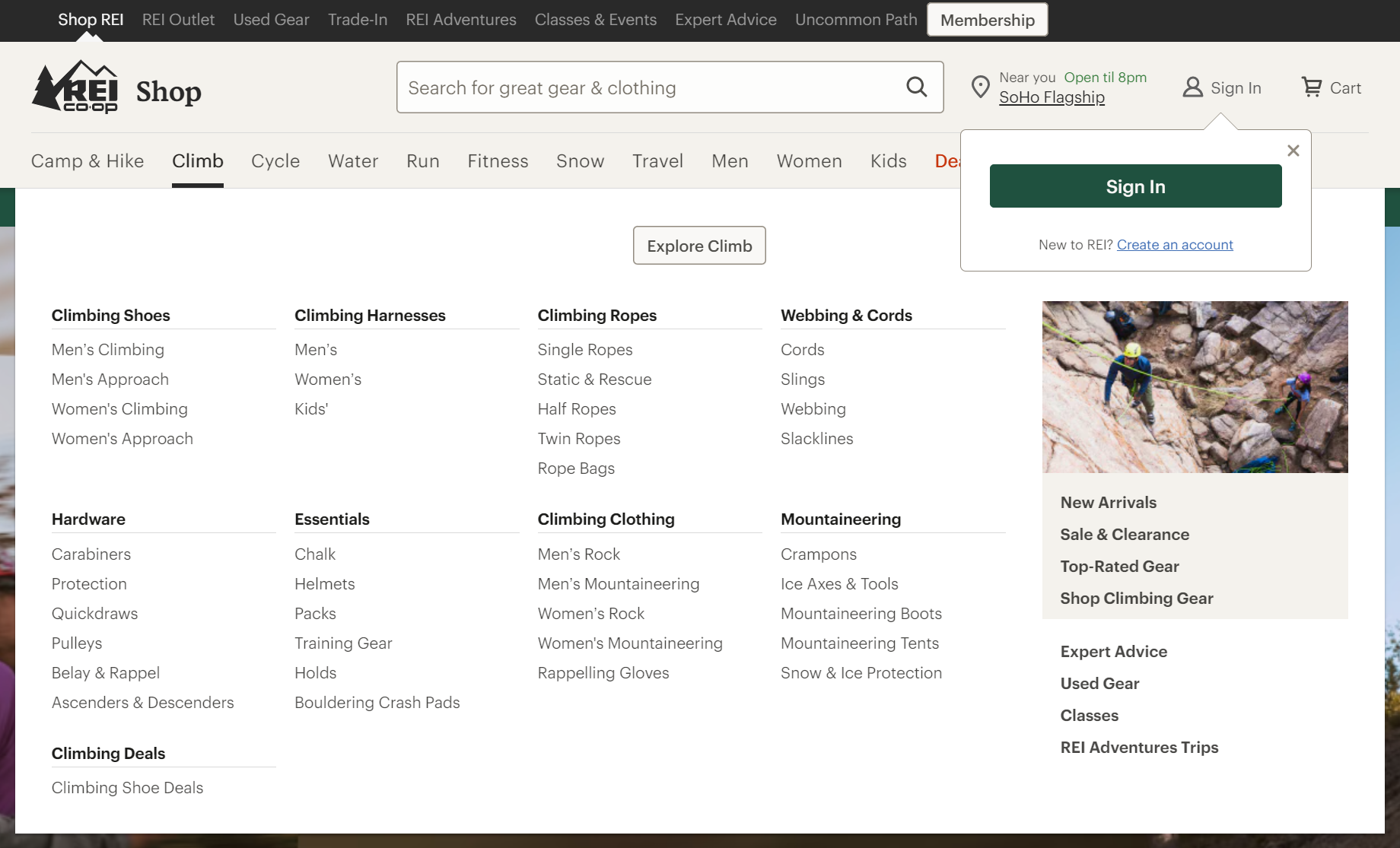
Task: Open the Cycle menu
Action: point(275,161)
